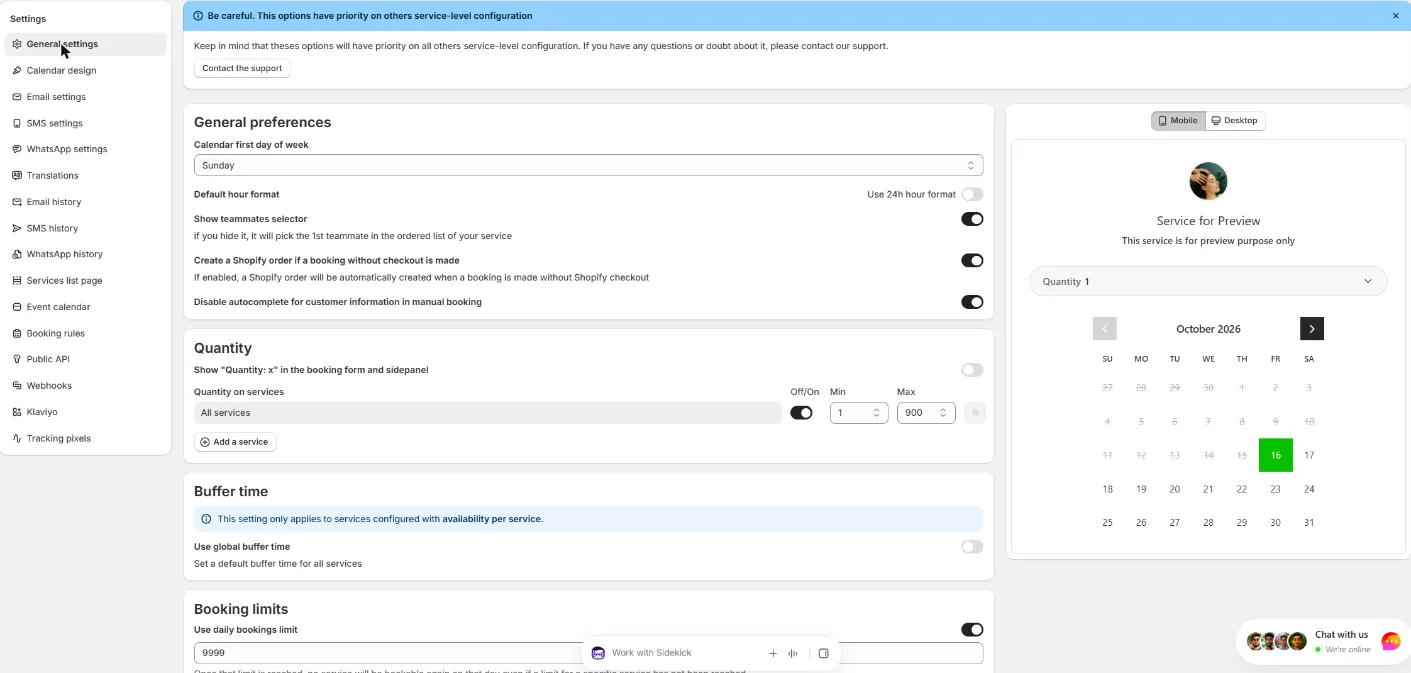This screenshot has width=1411, height=673.
Task: Click the Email settings envelope icon
Action: point(17,97)
